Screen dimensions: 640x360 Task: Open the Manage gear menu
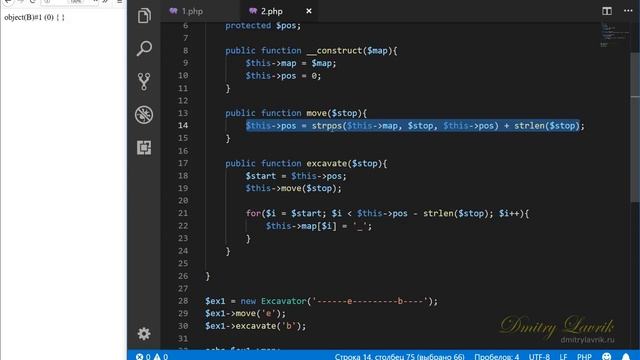click(144, 334)
